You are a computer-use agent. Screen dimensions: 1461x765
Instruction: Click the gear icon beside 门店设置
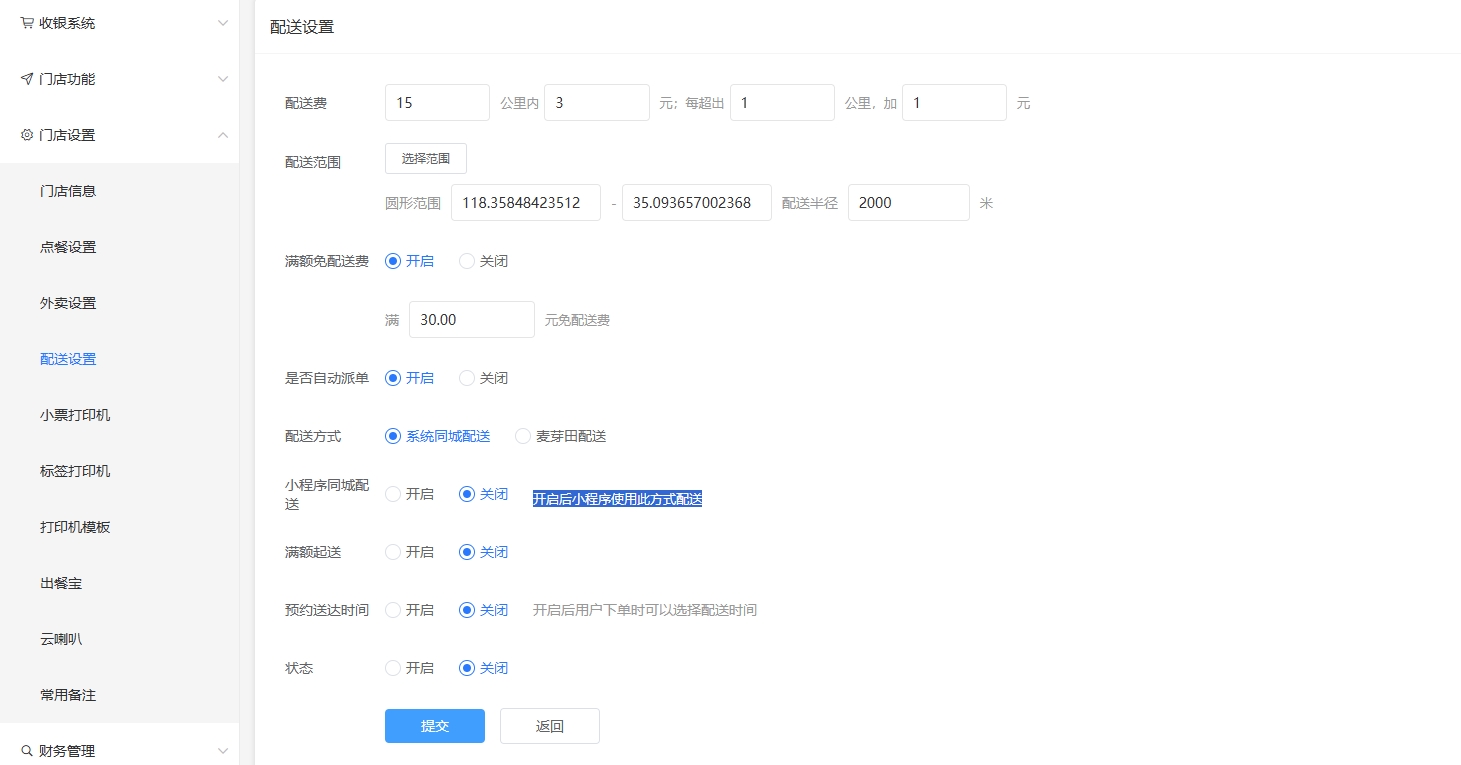[27, 135]
